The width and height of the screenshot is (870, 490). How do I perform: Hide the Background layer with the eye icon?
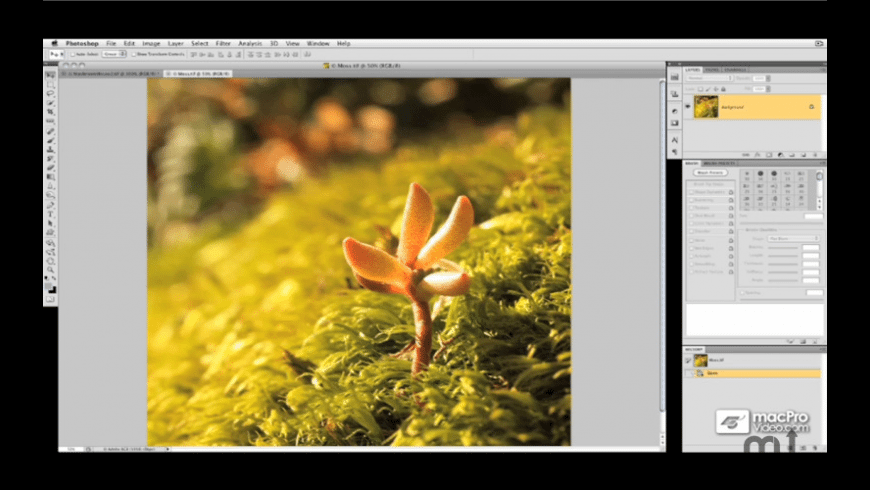click(x=688, y=107)
